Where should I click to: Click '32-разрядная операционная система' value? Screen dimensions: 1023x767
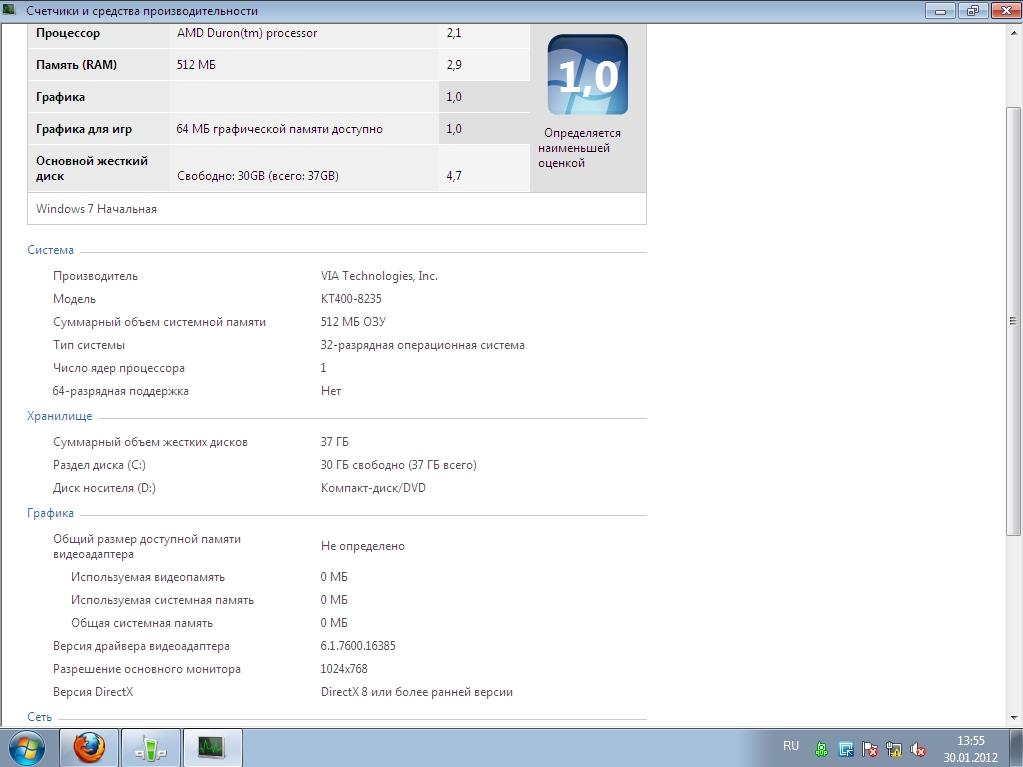[x=422, y=344]
